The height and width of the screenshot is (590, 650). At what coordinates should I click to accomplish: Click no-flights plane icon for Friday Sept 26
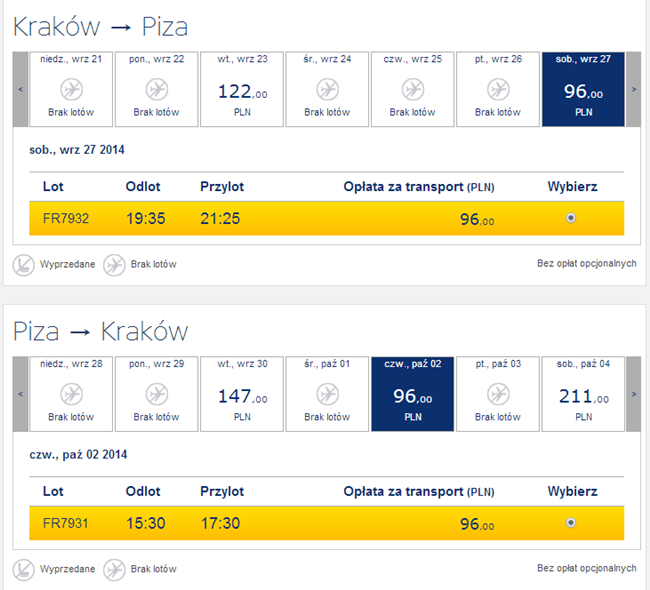tap(498, 89)
